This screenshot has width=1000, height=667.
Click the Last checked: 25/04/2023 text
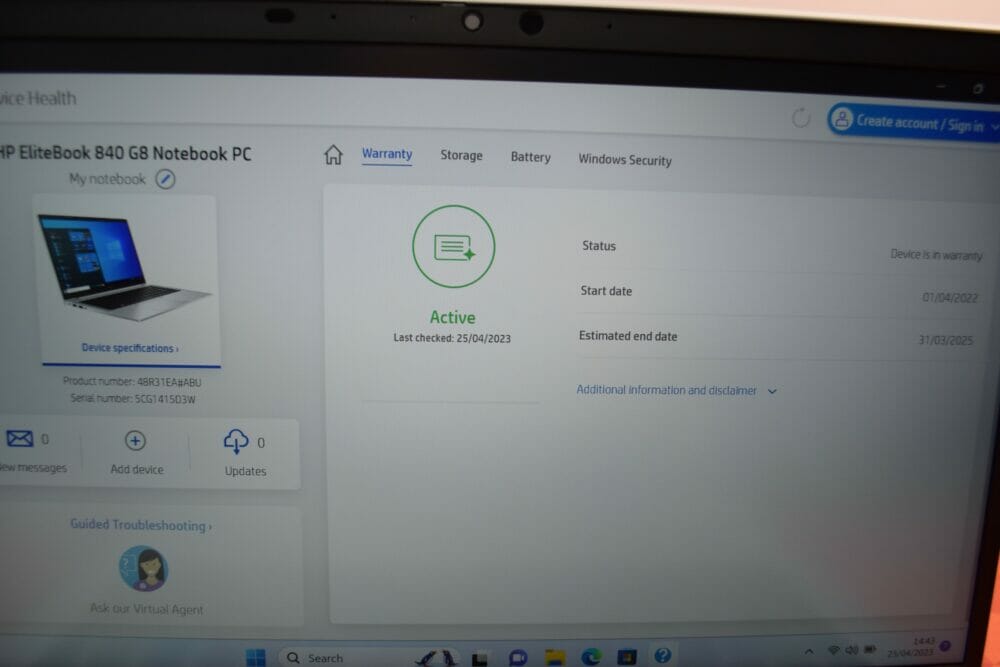452,338
